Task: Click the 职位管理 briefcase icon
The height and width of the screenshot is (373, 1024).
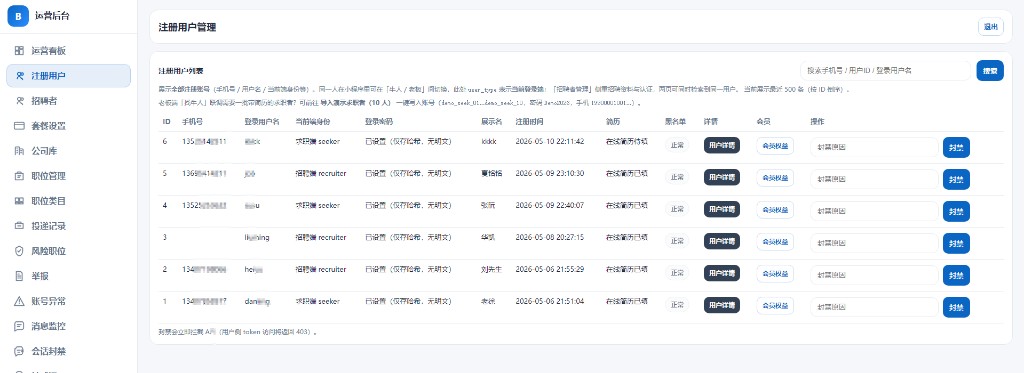Action: 20,176
